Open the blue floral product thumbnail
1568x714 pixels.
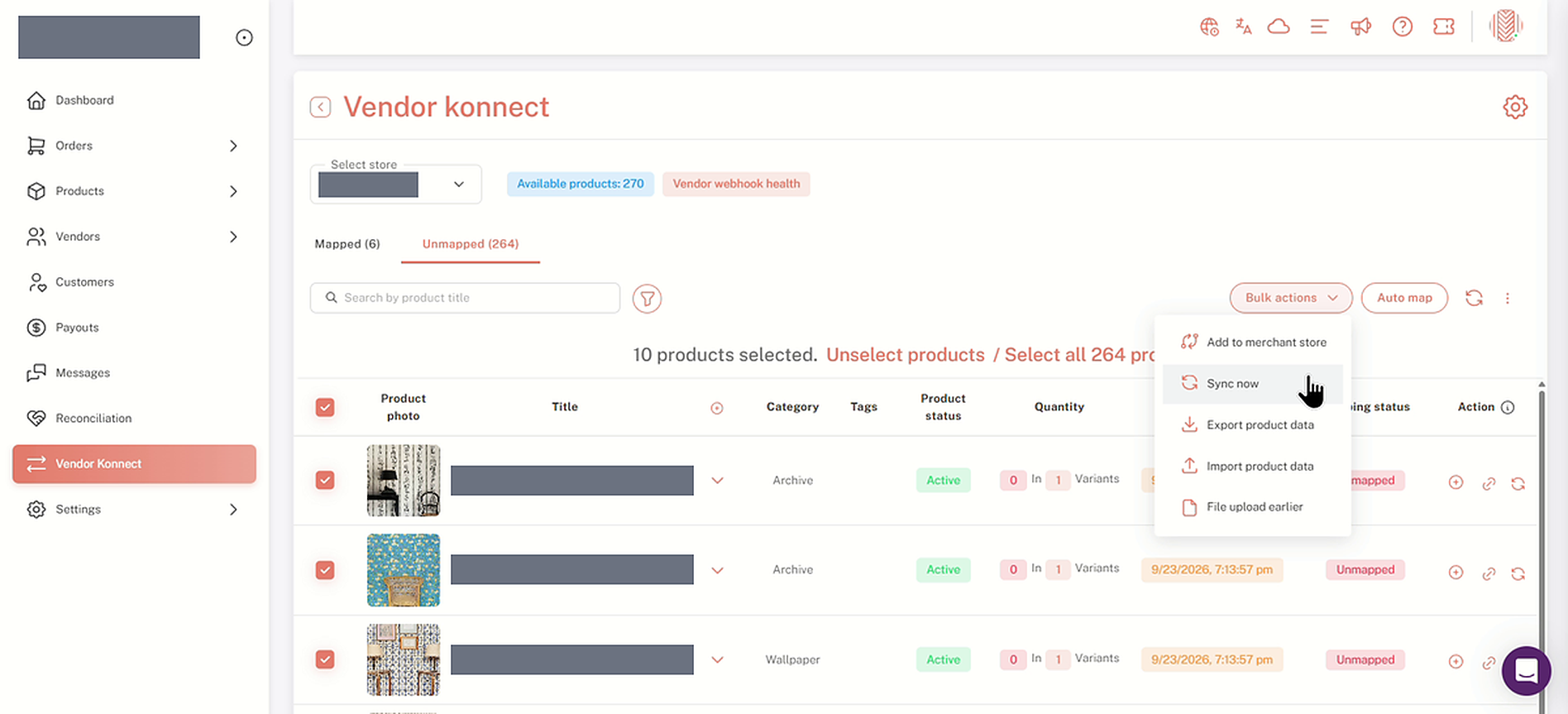(404, 570)
